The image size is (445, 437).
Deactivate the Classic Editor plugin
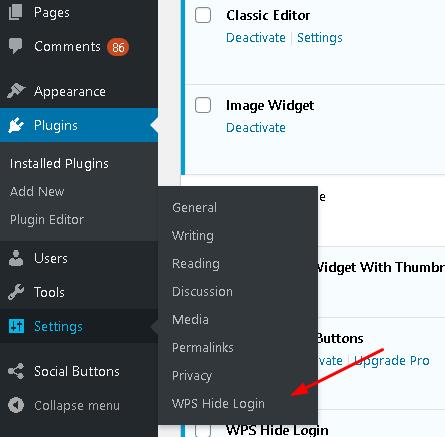pyautogui.click(x=256, y=38)
